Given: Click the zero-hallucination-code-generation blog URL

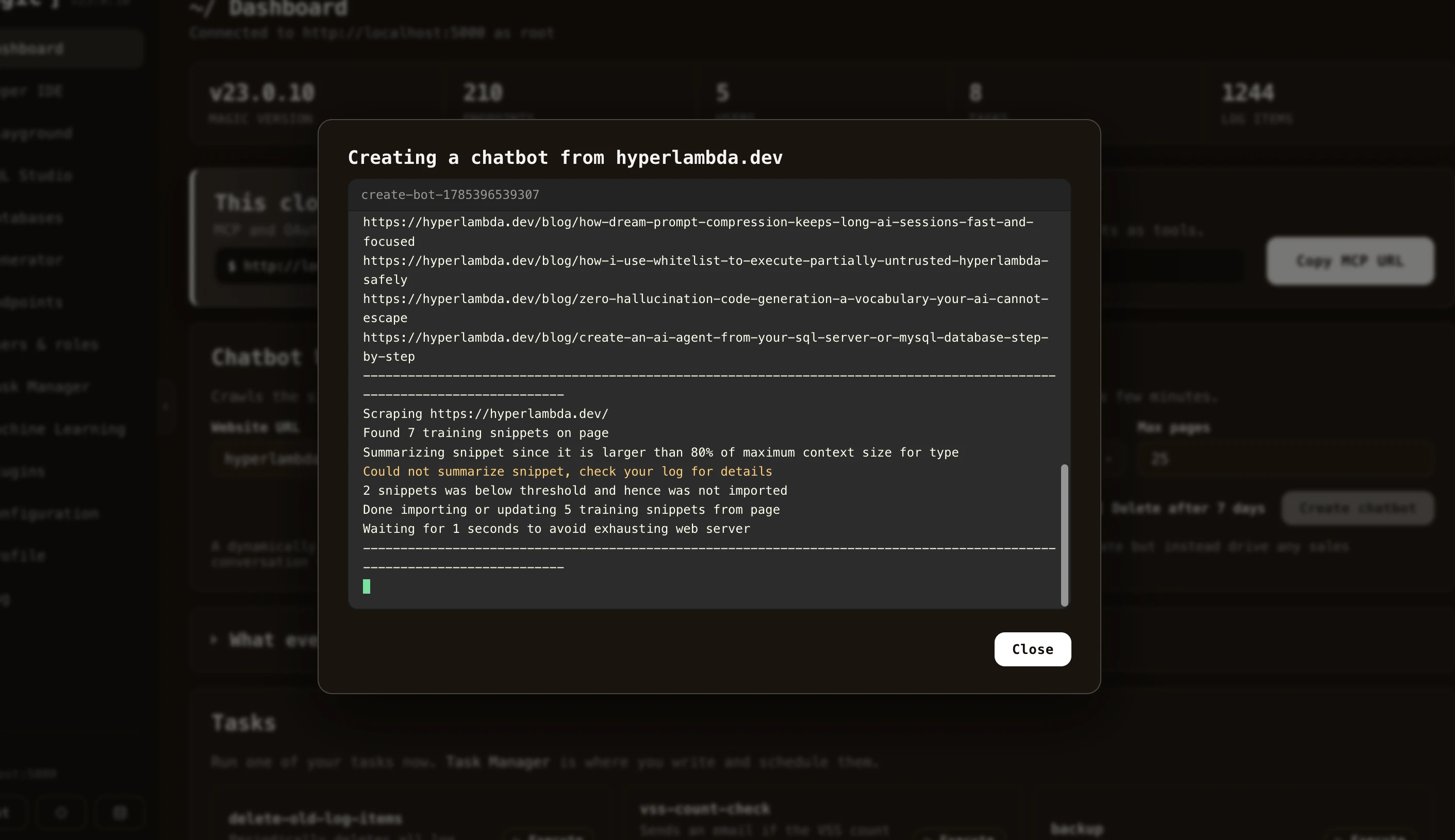Looking at the screenshot, I should tap(705, 308).
